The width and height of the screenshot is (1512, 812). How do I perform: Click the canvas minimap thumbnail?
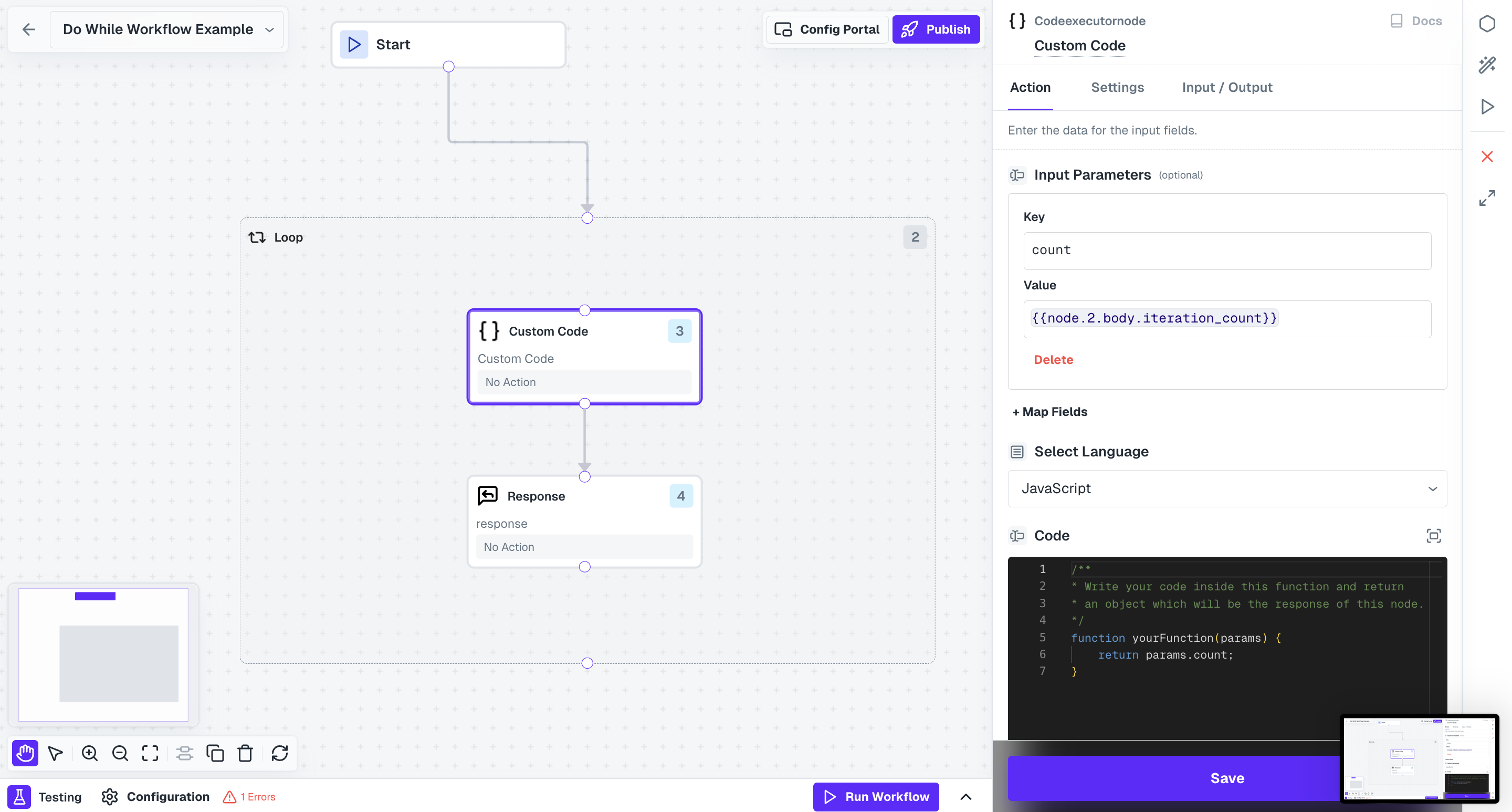(x=103, y=654)
